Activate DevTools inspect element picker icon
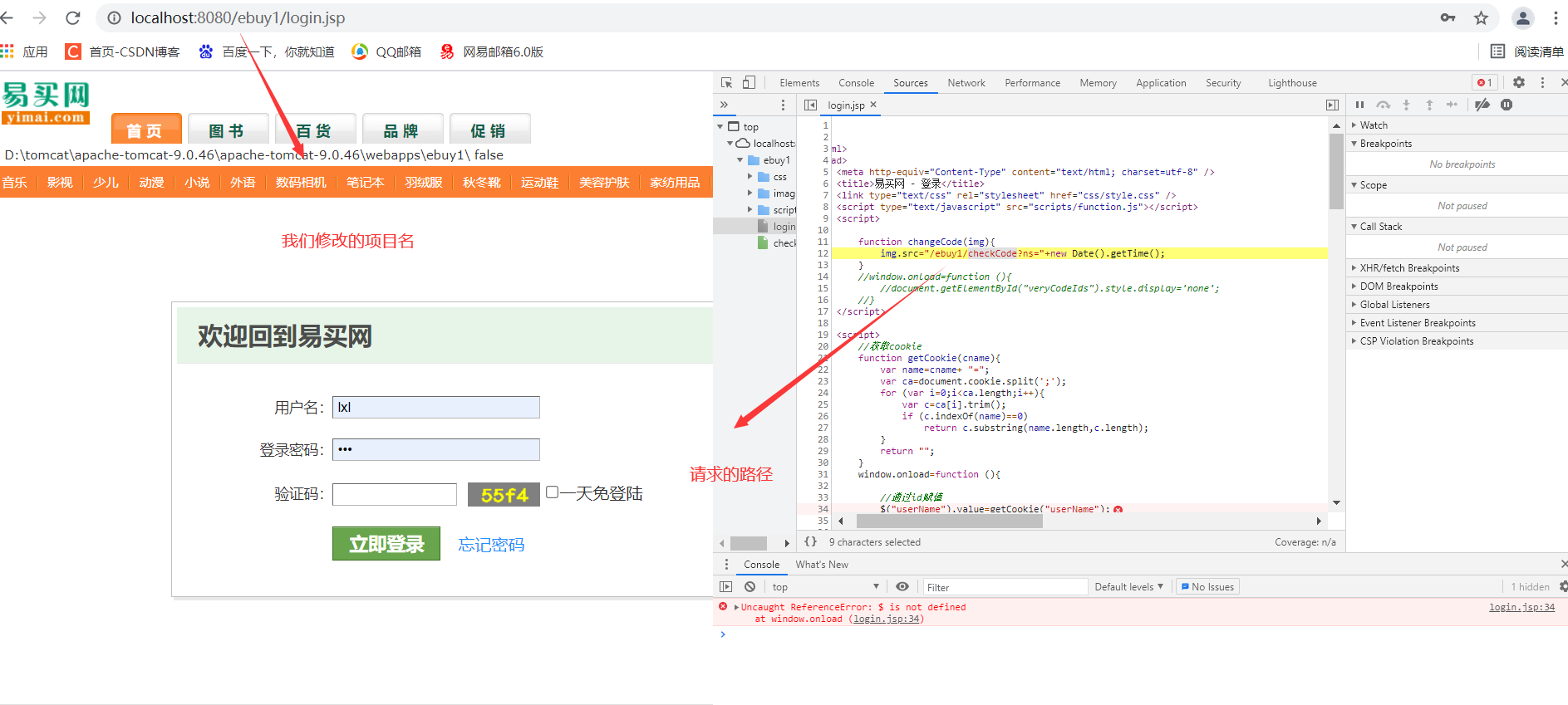This screenshot has height=705, width=1568. pyautogui.click(x=727, y=82)
